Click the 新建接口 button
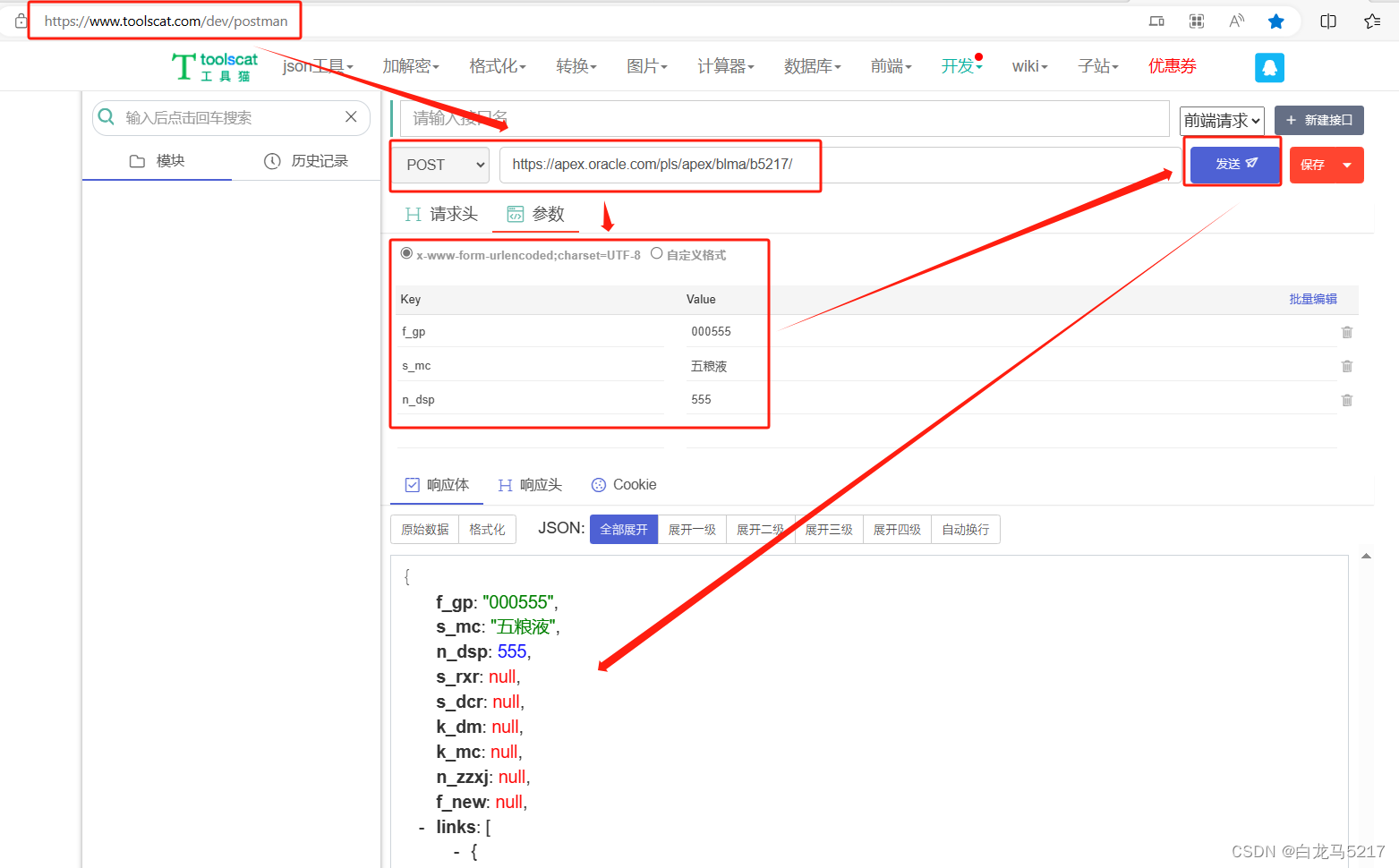 (x=1319, y=120)
